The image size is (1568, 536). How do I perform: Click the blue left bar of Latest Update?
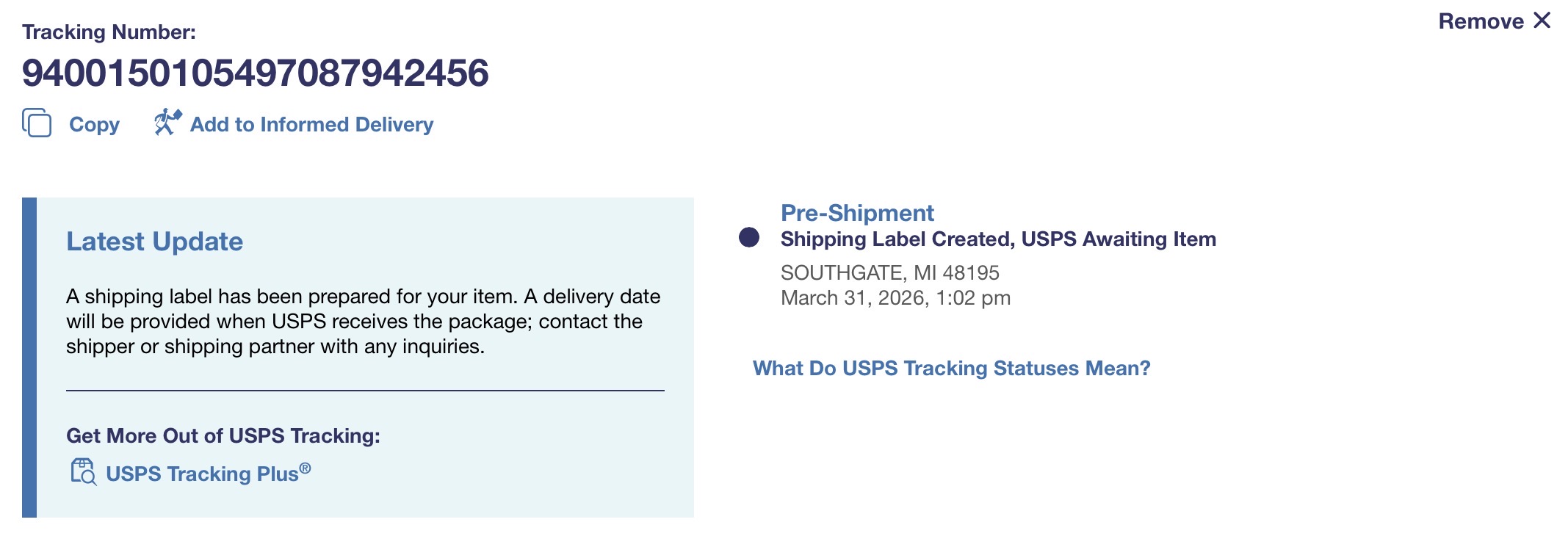[x=29, y=358]
